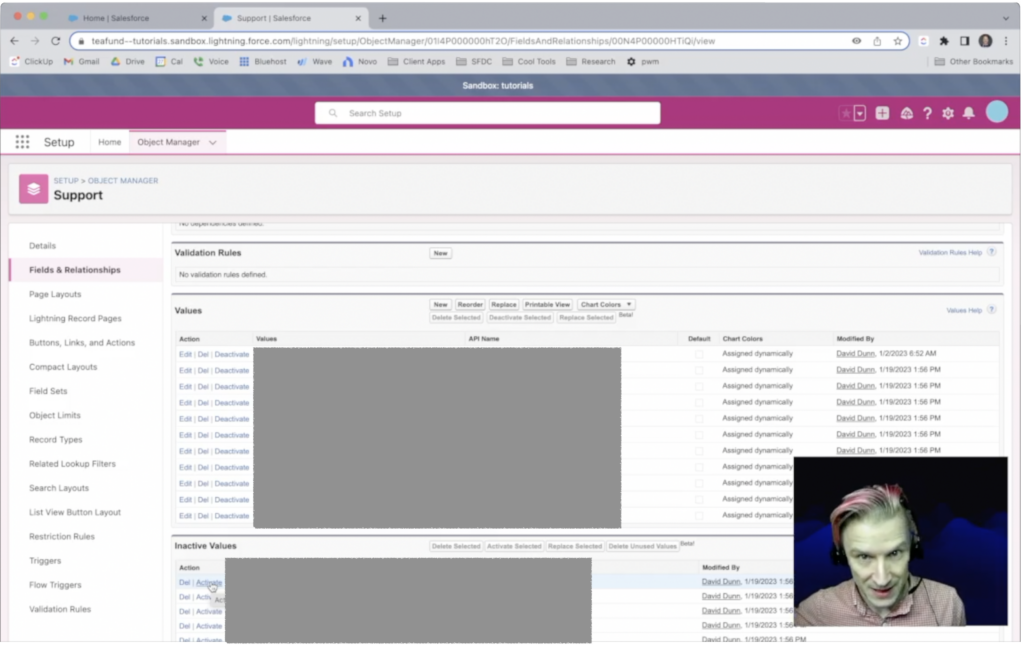Viewport: 1024px width, 645px height.
Task: Open the Global Actions plus icon
Action: (882, 113)
